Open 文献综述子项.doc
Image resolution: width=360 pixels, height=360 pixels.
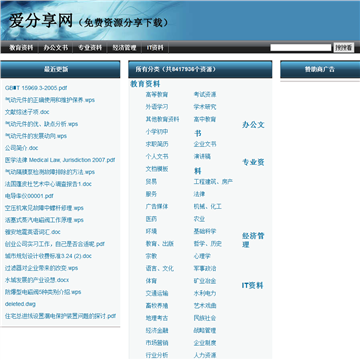pos(27,112)
